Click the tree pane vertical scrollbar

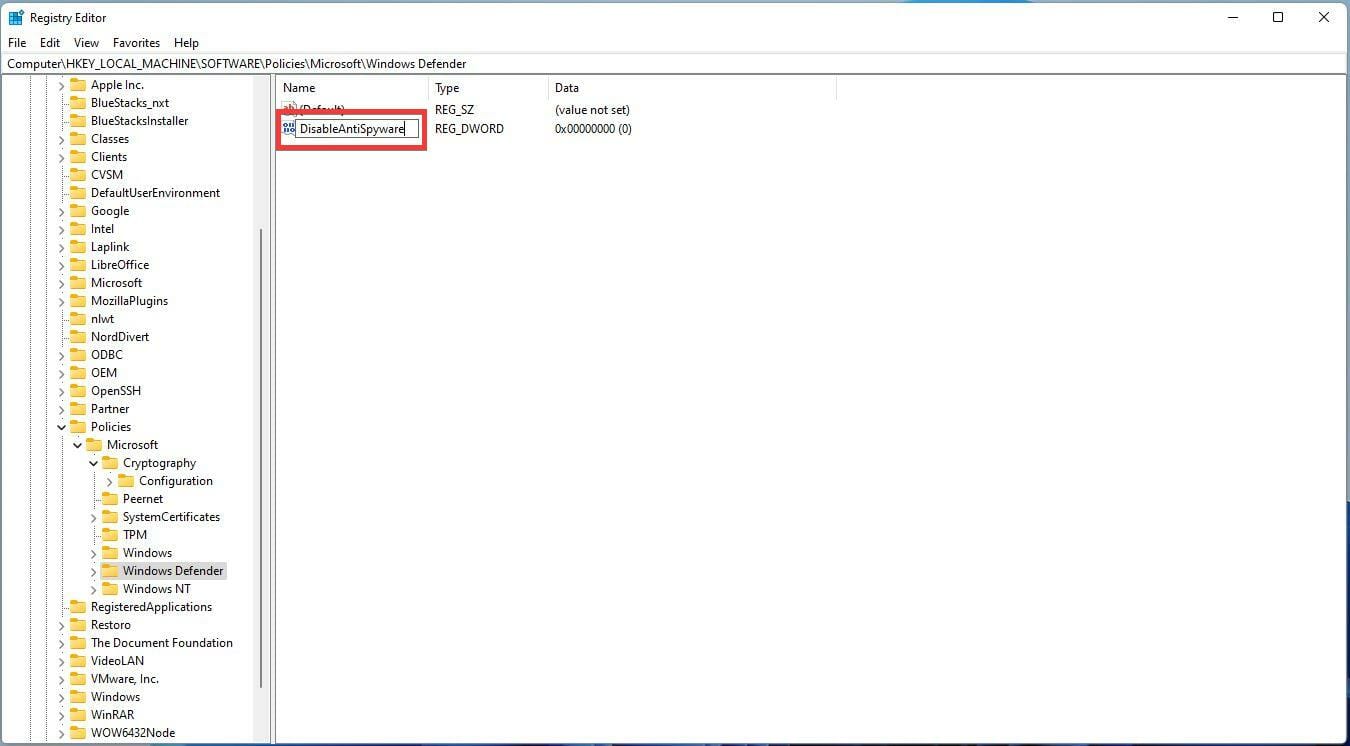point(262,458)
